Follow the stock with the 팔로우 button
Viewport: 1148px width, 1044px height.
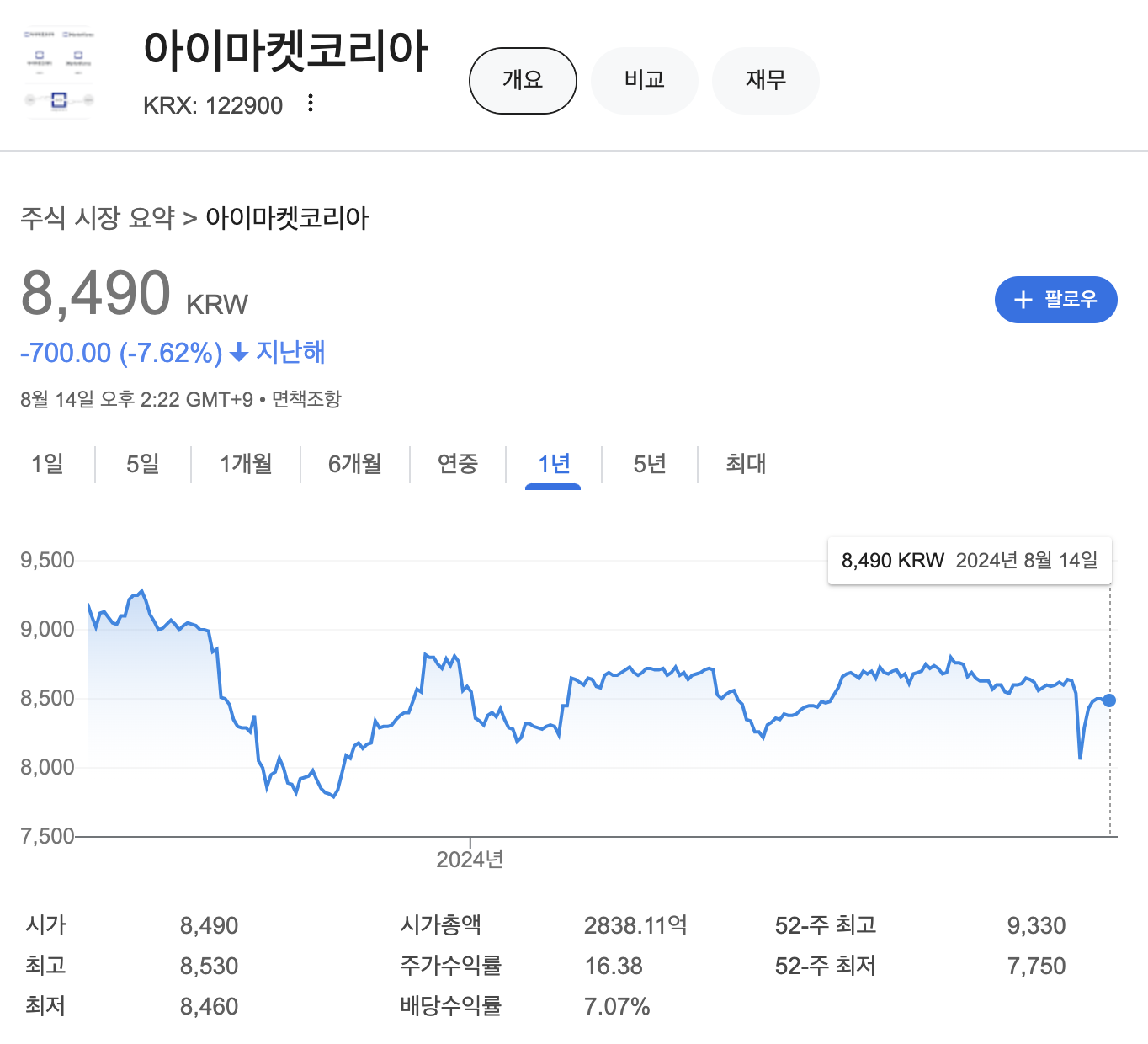click(x=1055, y=300)
